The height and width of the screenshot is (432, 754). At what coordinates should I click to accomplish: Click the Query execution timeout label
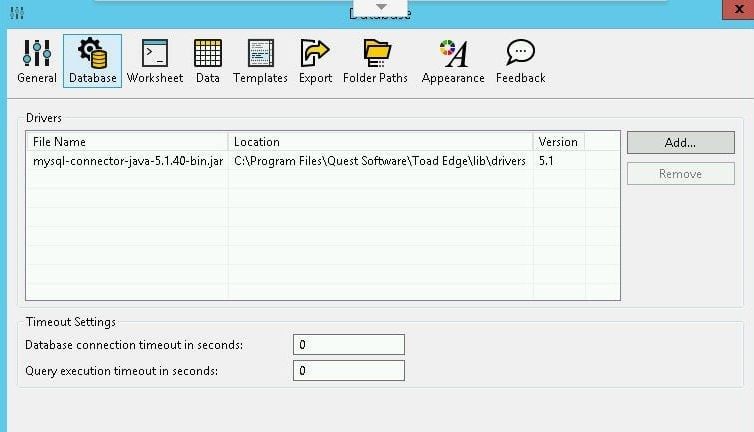click(122, 371)
